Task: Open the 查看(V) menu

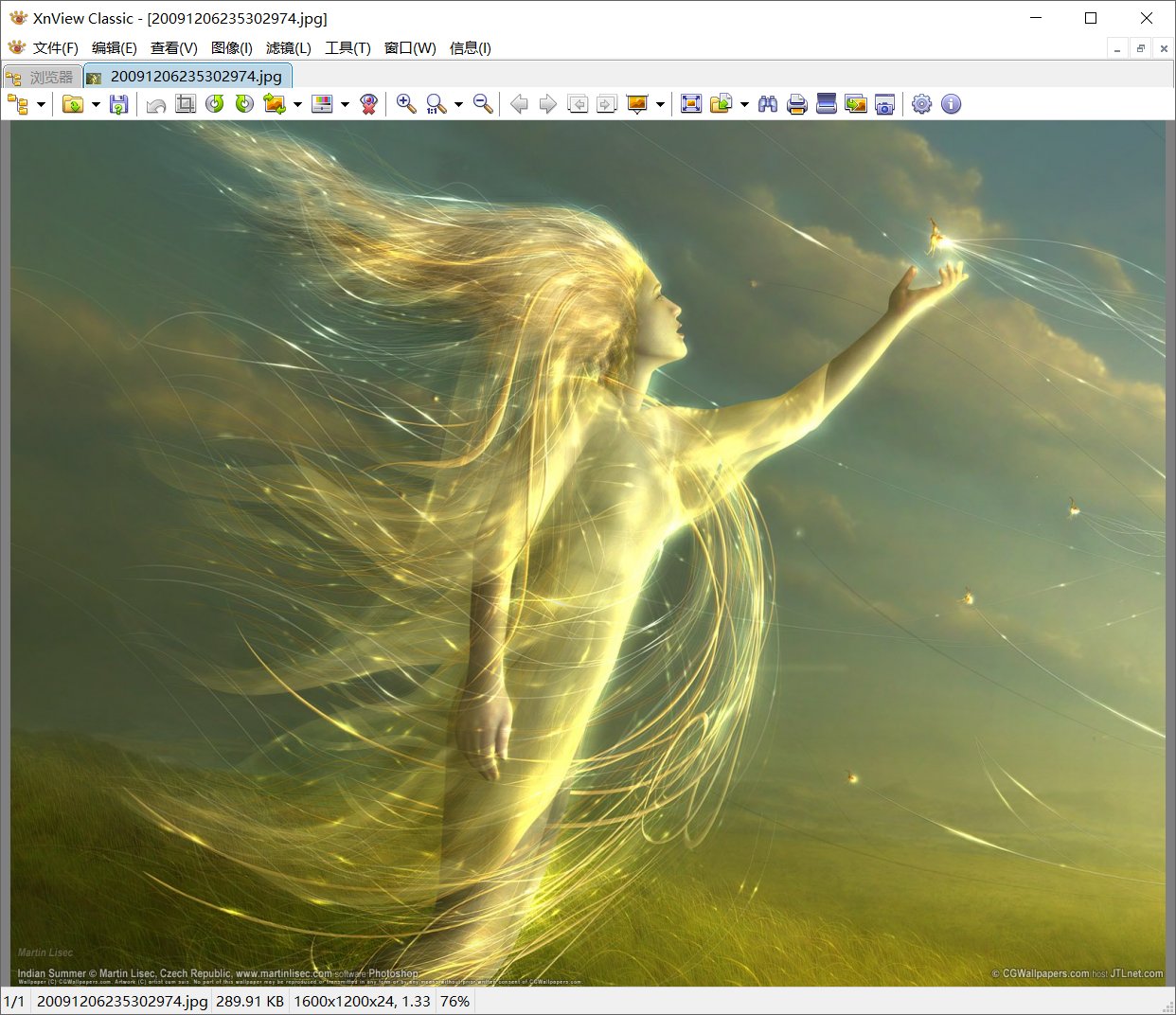Action: coord(174,48)
